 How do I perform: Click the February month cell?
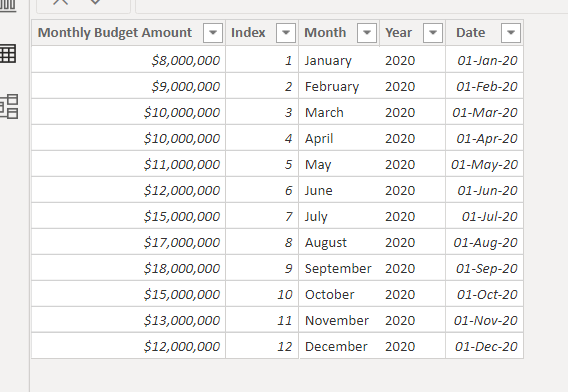coord(339,86)
